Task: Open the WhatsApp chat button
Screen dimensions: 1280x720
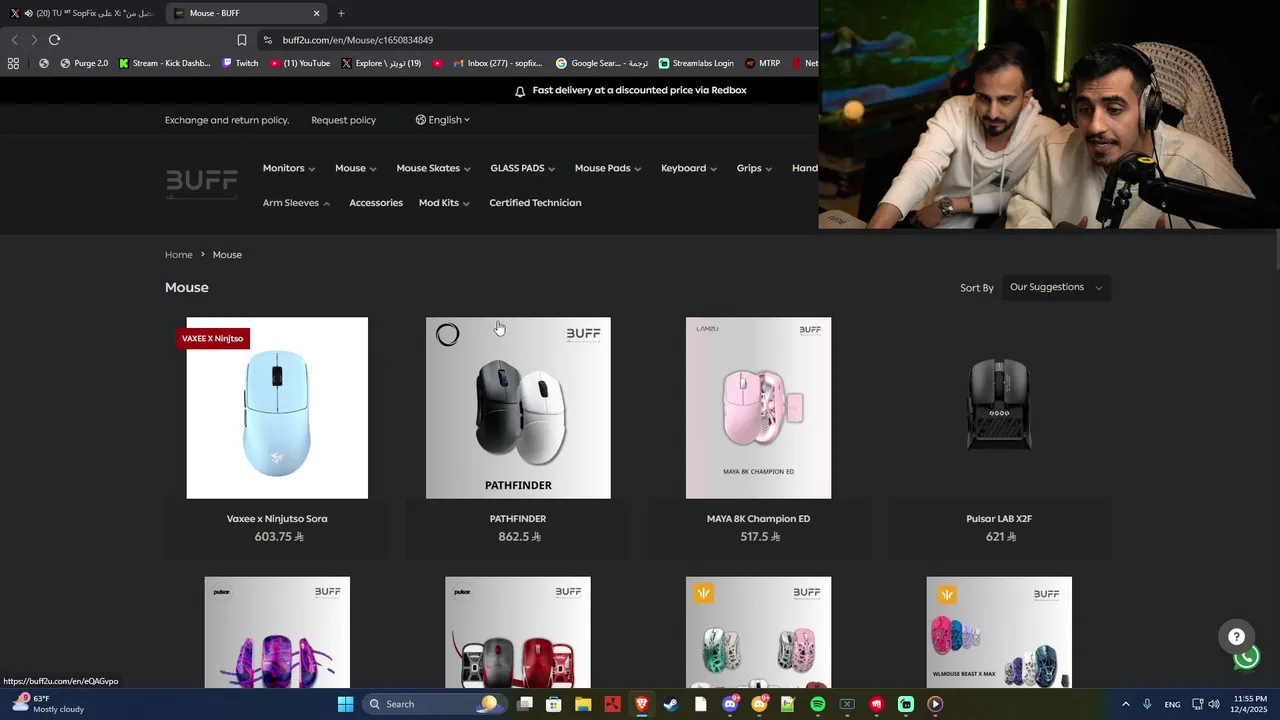Action: (1246, 657)
